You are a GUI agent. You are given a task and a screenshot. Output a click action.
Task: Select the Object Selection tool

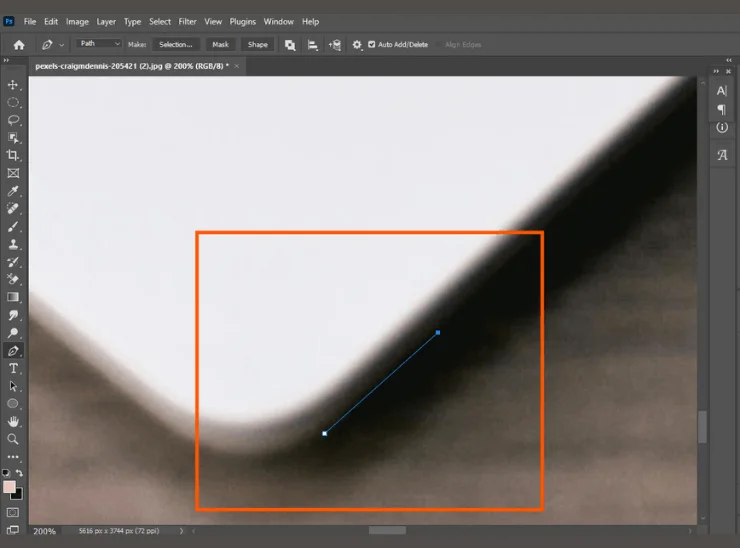pos(13,138)
